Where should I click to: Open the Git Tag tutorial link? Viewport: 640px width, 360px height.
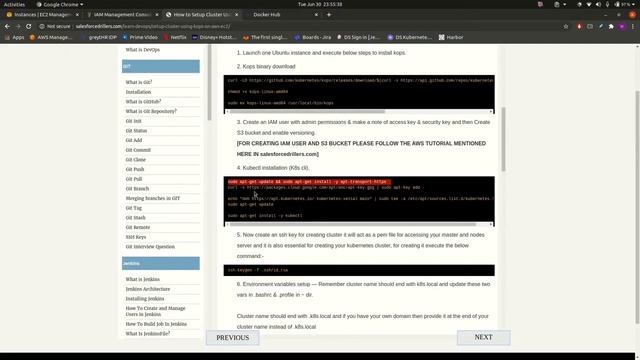(x=133, y=208)
